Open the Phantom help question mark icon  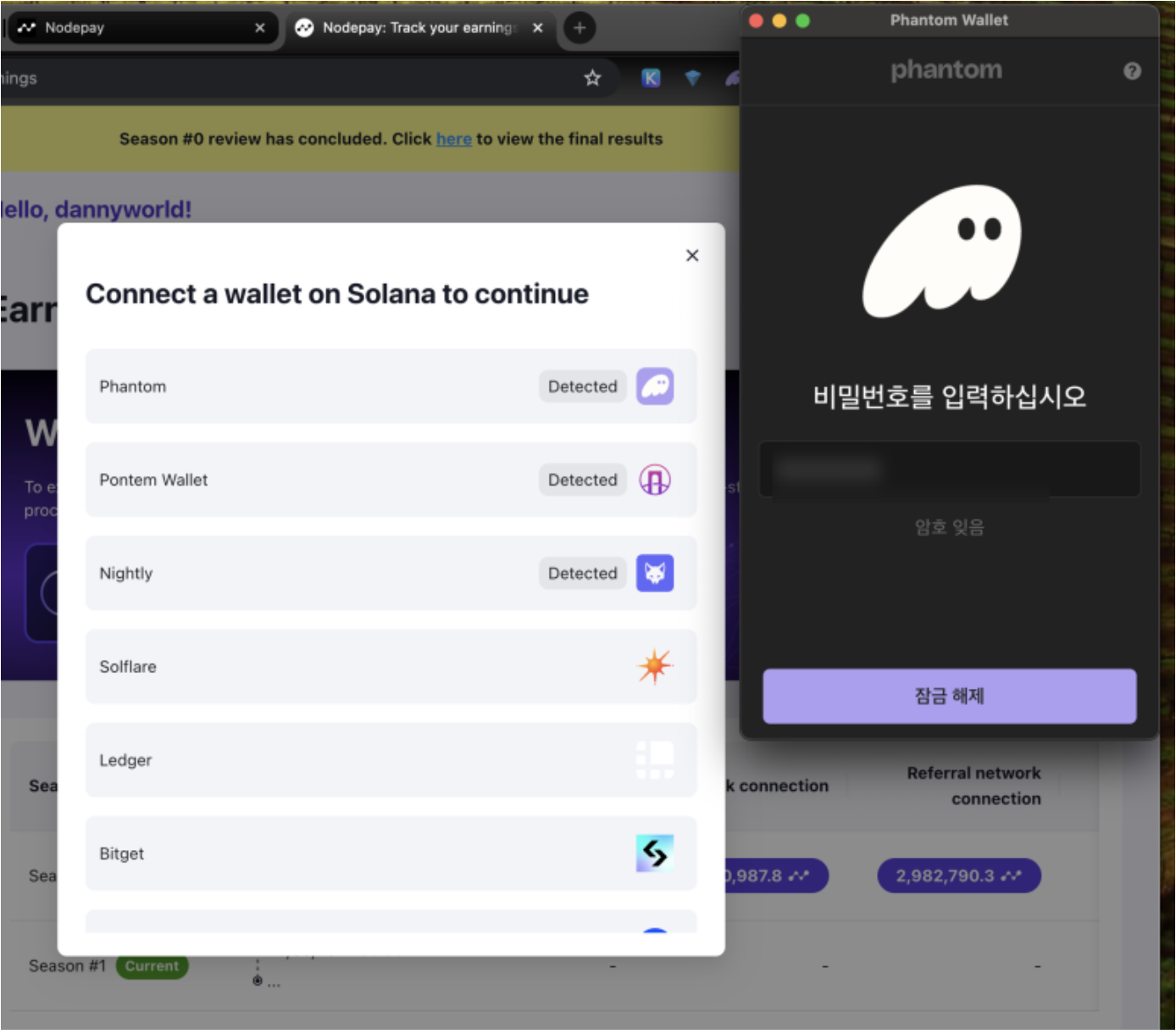coord(1132,71)
